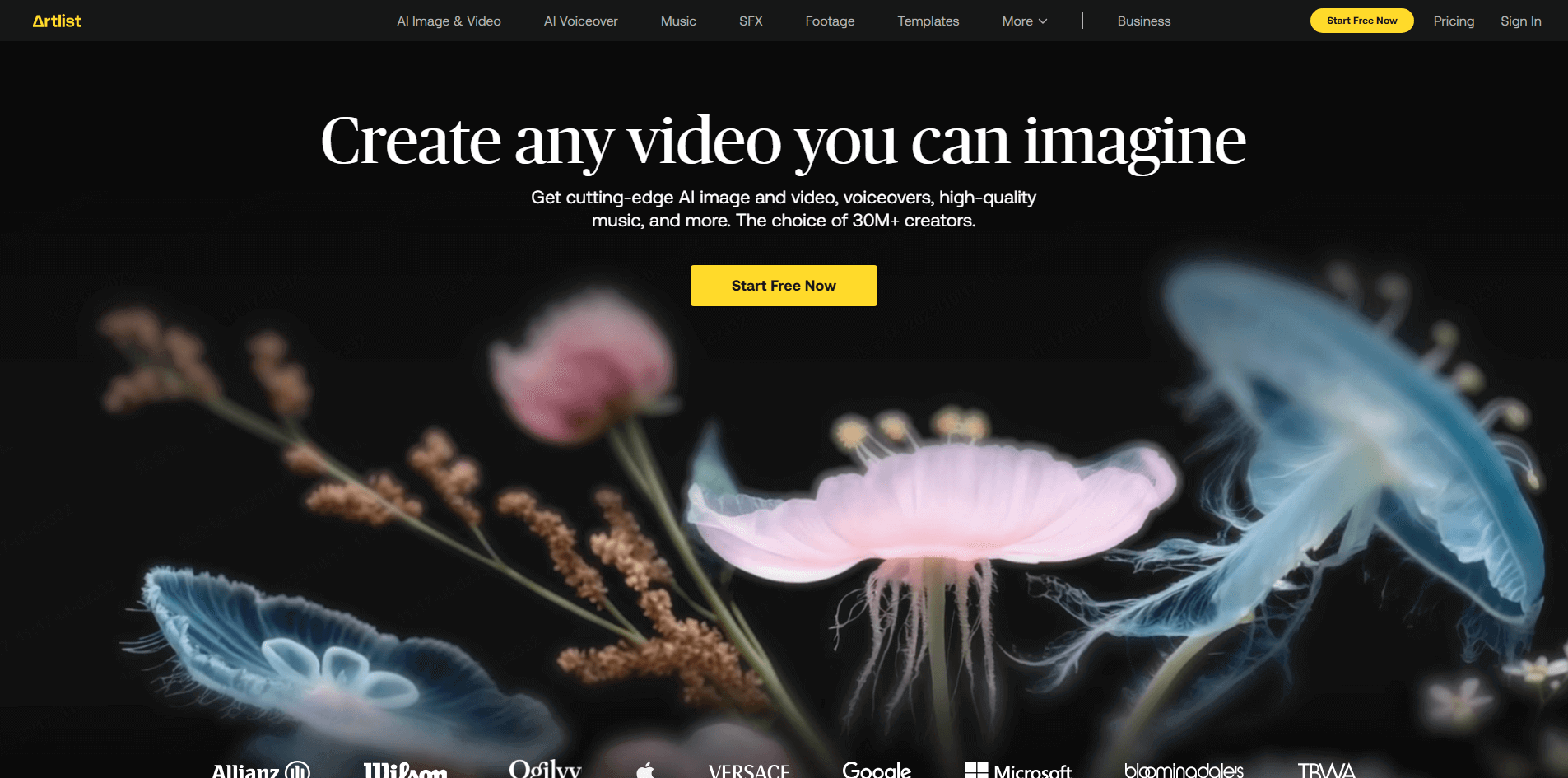The height and width of the screenshot is (778, 1568).
Task: Click the Sign In link
Action: [1520, 21]
